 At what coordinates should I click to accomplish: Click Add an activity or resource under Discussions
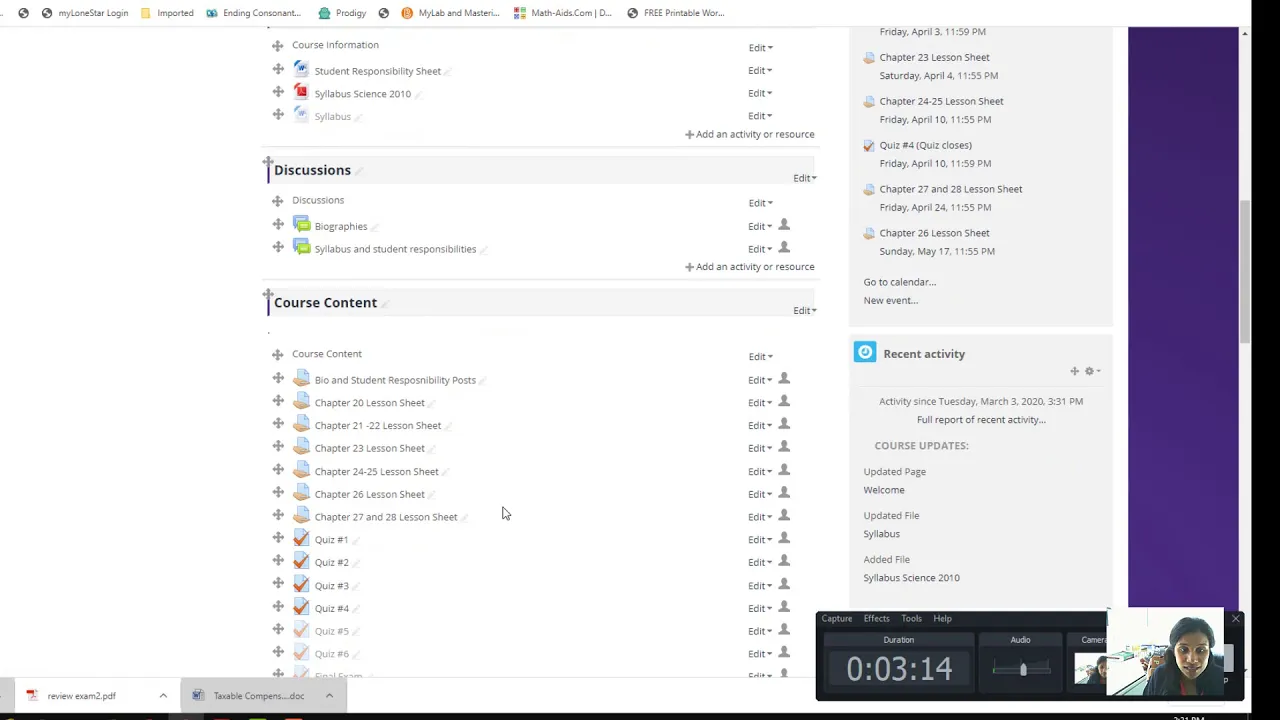749,267
